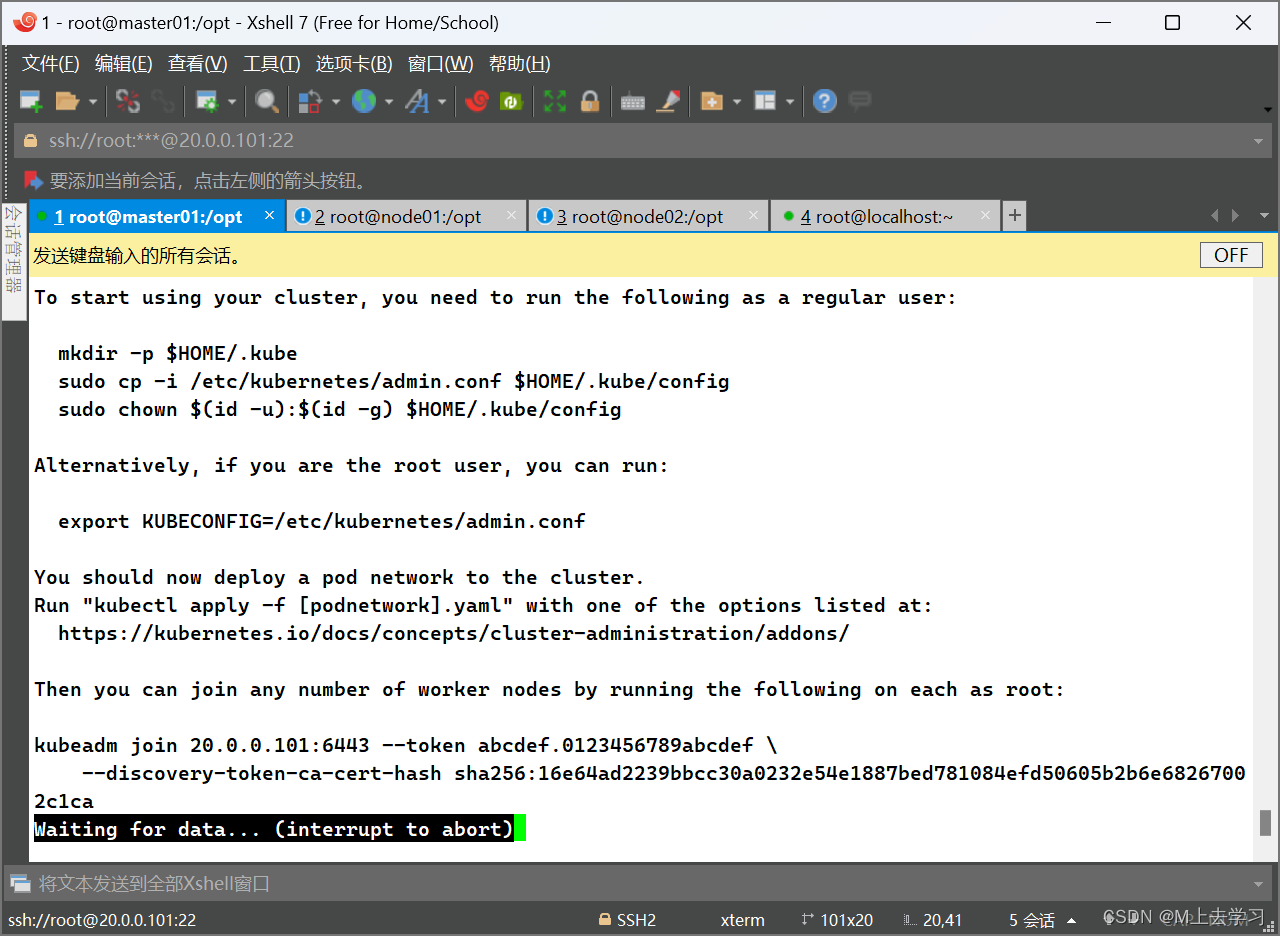Click the kubernetes.io addons URL in terminal
The image size is (1280, 936).
pyautogui.click(x=453, y=633)
